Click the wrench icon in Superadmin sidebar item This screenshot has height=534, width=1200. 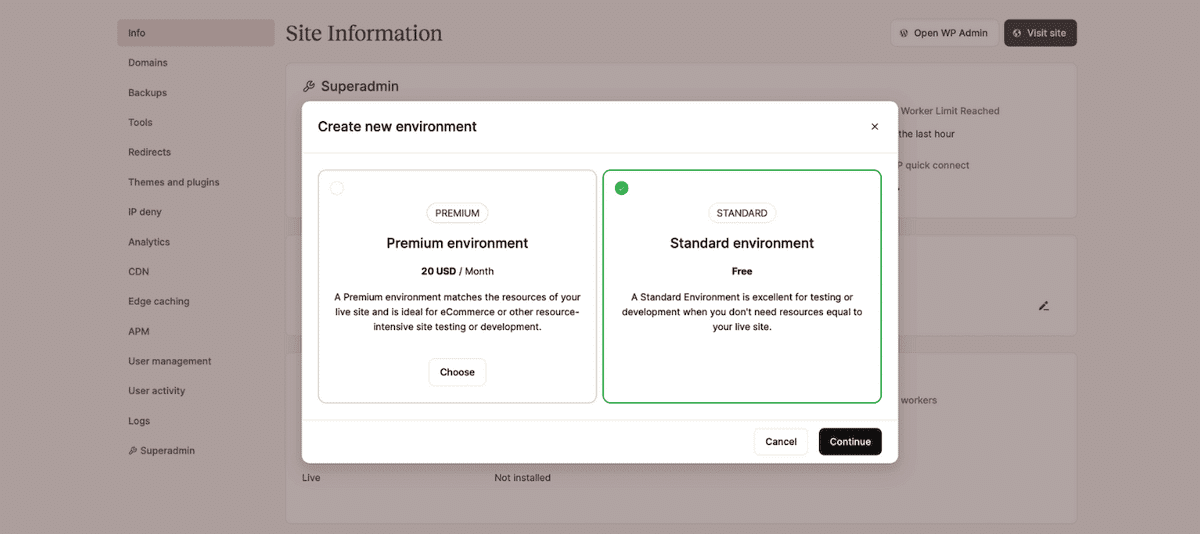[x=133, y=451]
